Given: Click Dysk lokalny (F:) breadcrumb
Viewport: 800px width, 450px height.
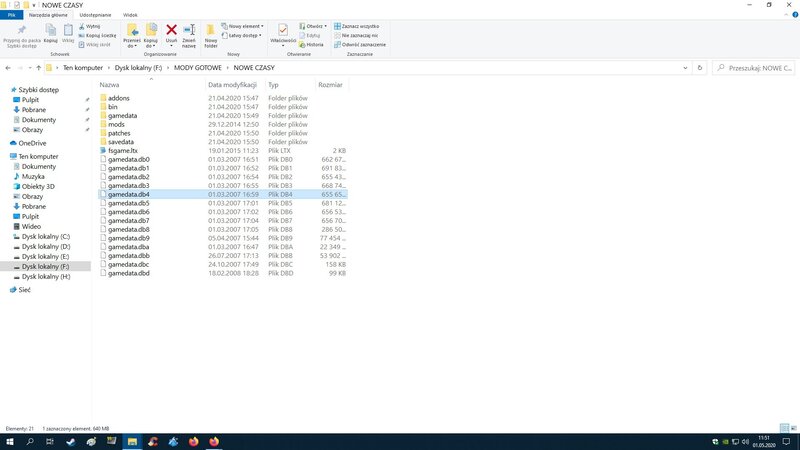Looking at the screenshot, I should coord(138,68).
